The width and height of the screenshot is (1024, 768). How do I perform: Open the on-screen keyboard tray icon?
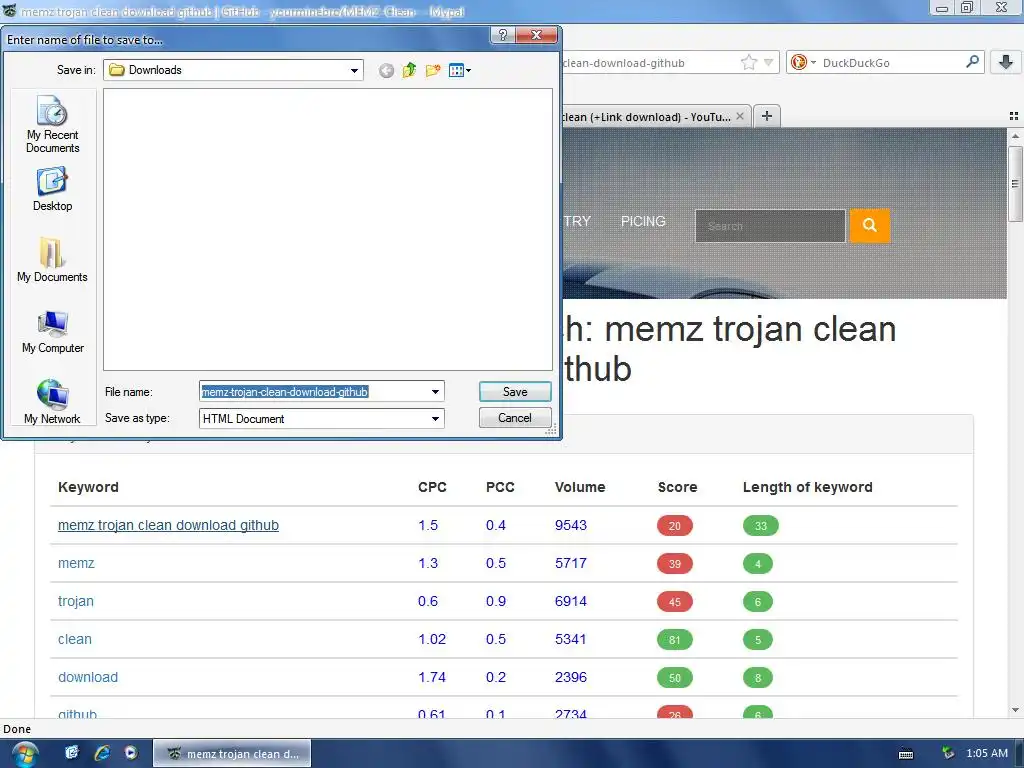906,754
